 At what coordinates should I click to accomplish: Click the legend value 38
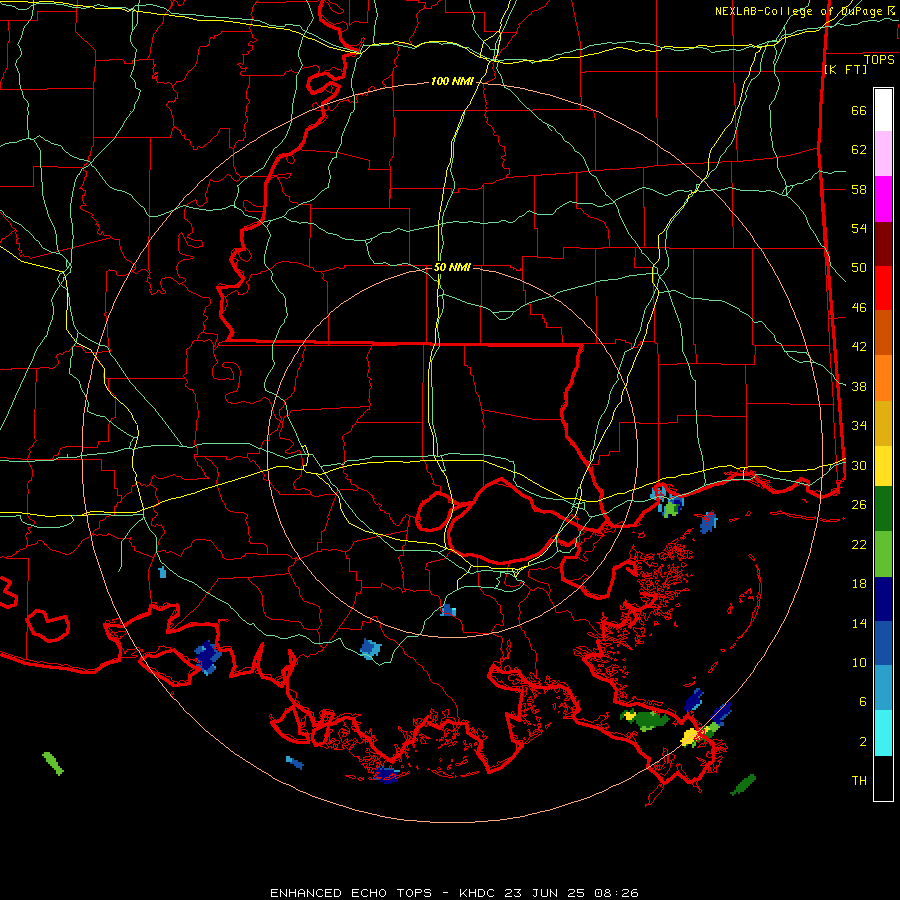(859, 387)
